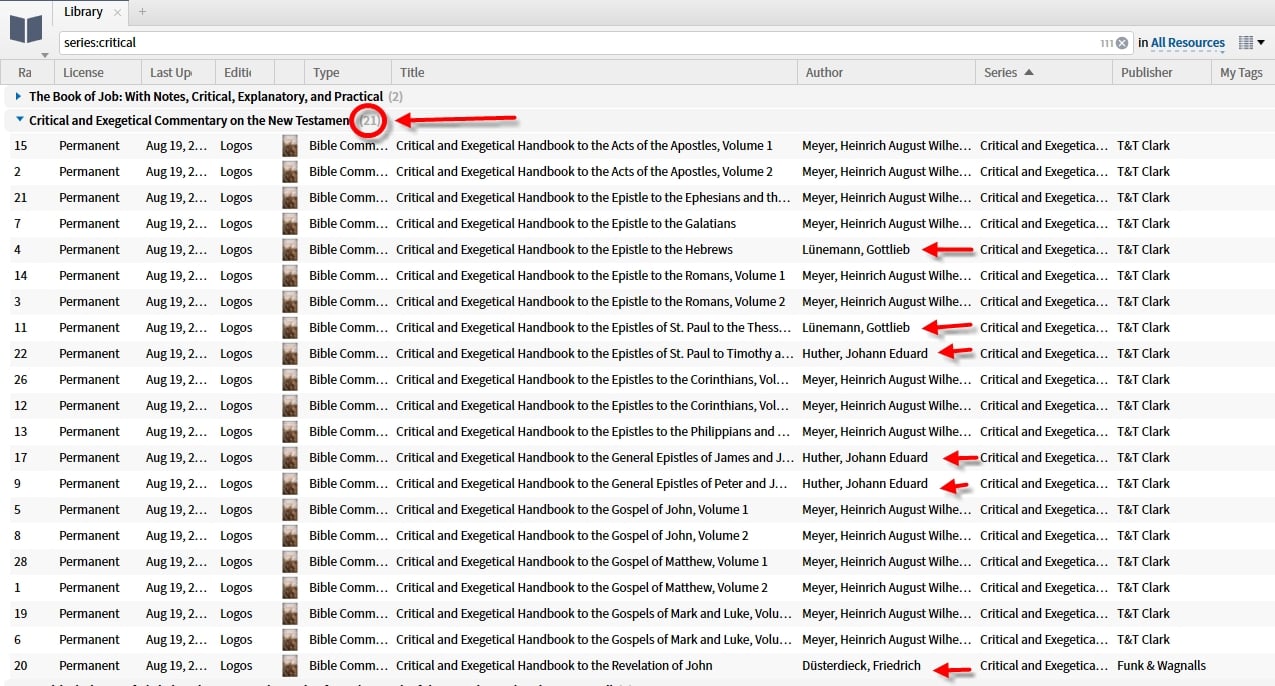Select author Lünemann, Gottlieb in Hebrews row
The width and height of the screenshot is (1275, 686).
tap(856, 249)
